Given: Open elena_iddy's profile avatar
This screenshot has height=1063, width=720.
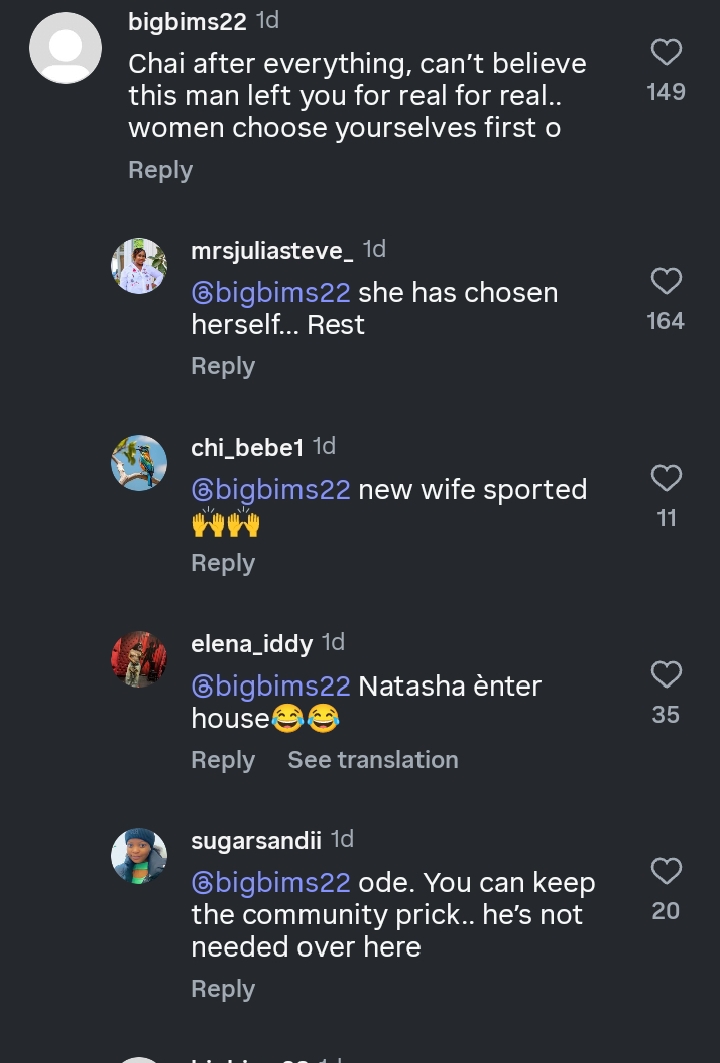Looking at the screenshot, I should click(x=139, y=659).
